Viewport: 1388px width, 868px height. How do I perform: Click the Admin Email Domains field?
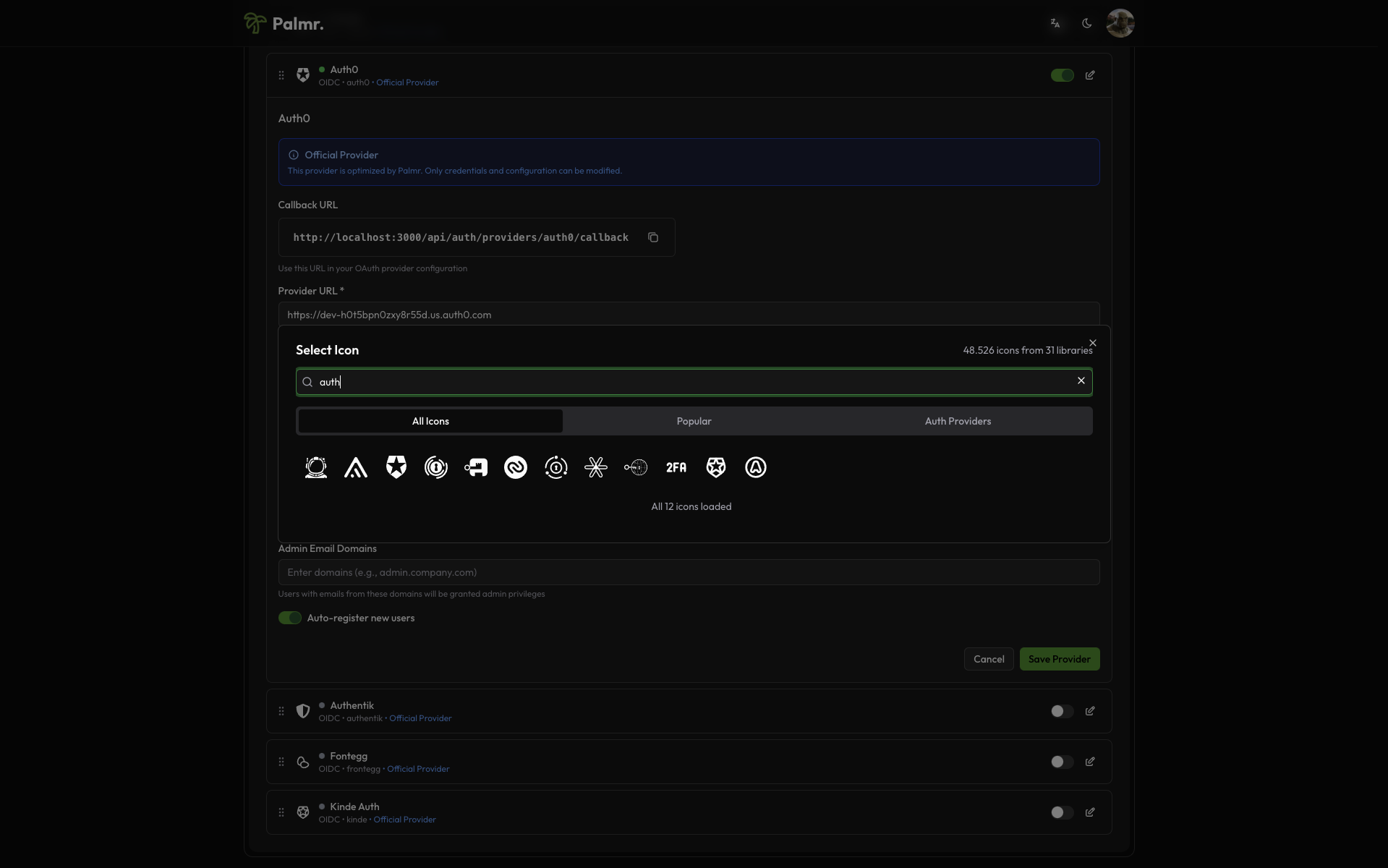coord(689,572)
